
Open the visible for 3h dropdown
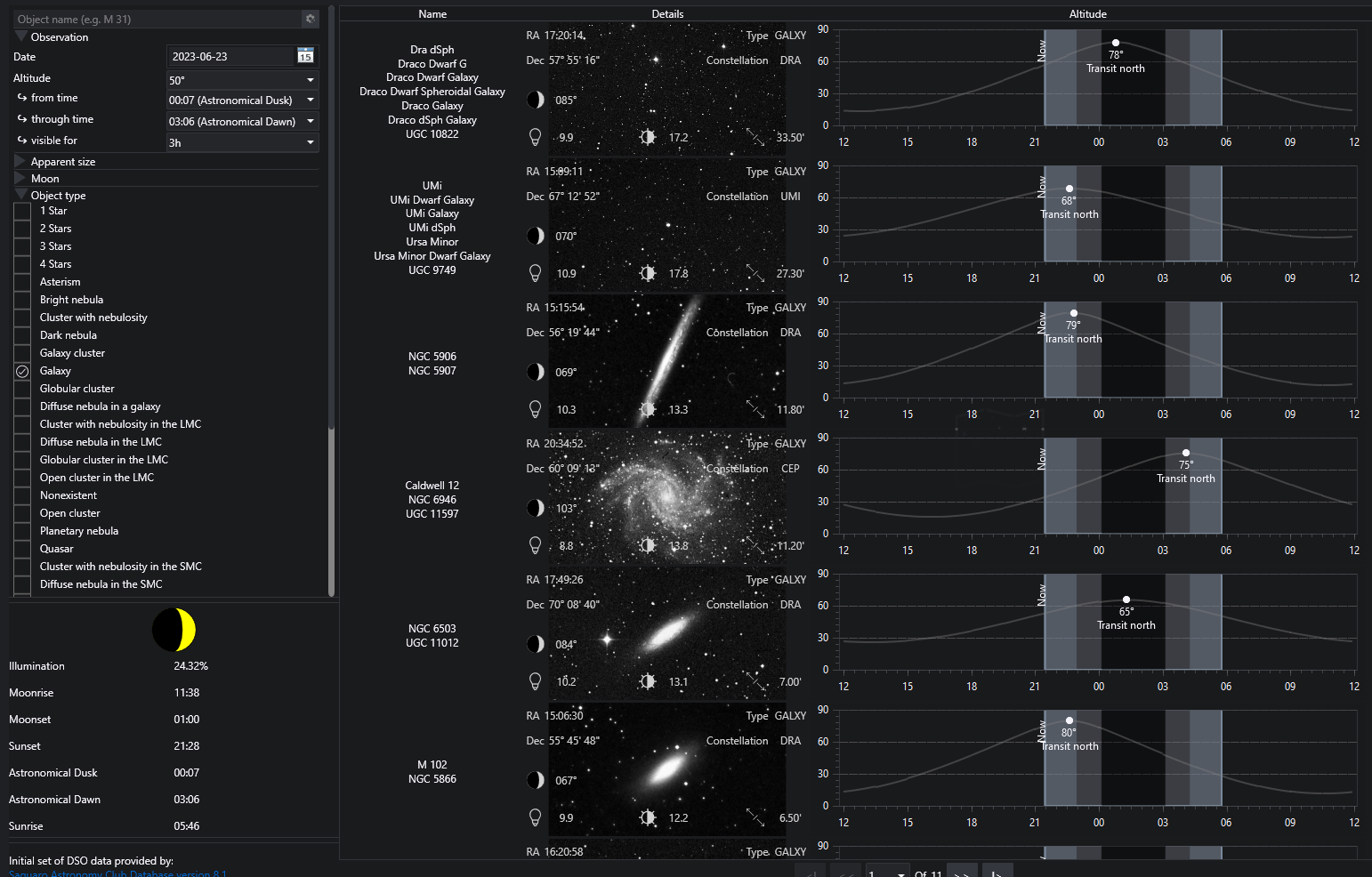242,142
